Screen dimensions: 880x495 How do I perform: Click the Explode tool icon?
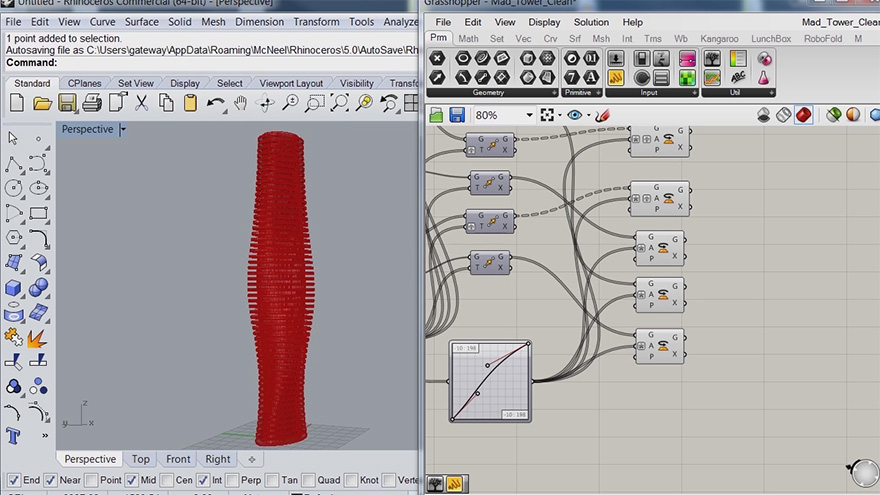[x=37, y=338]
